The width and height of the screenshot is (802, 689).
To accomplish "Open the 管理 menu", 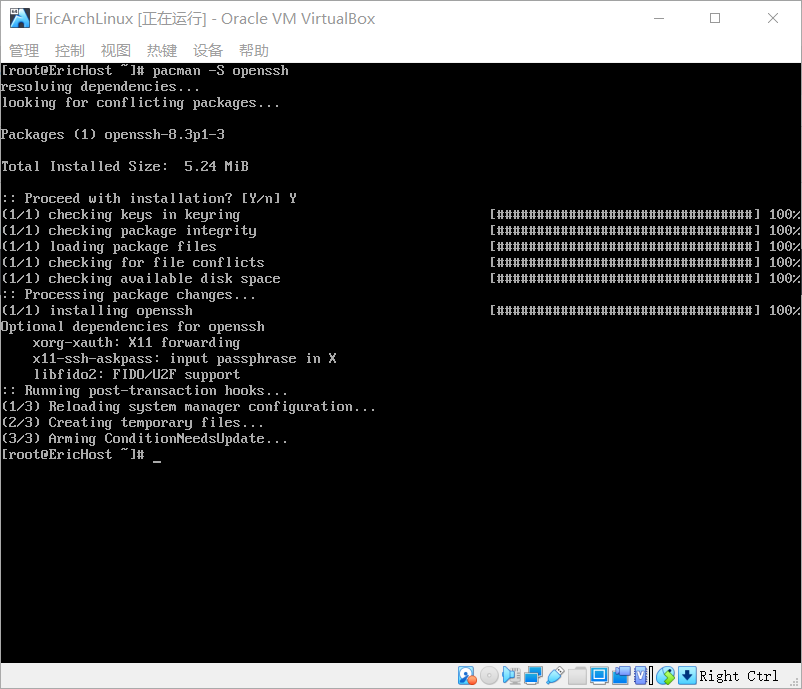I will coord(23,50).
